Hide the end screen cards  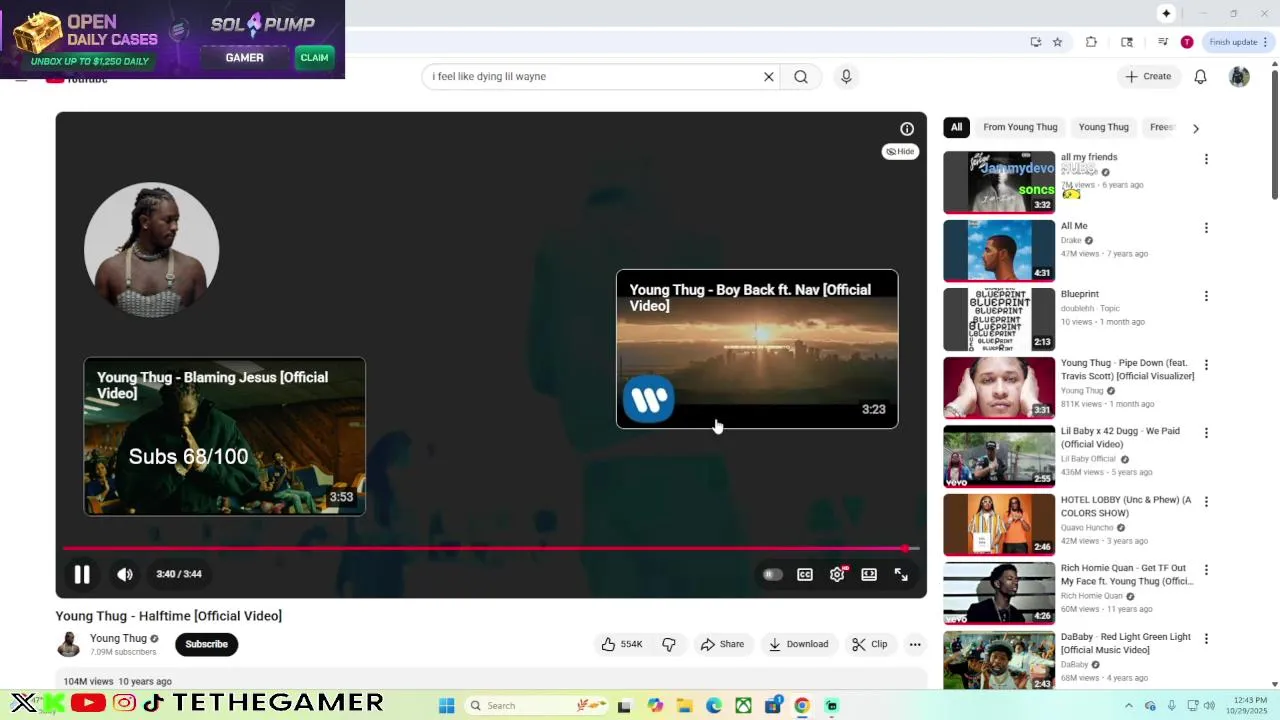coord(900,152)
